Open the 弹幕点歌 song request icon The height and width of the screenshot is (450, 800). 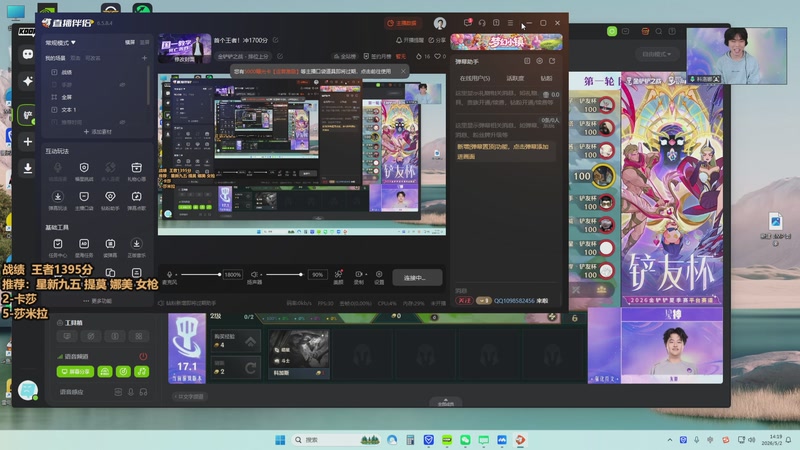pos(136,197)
